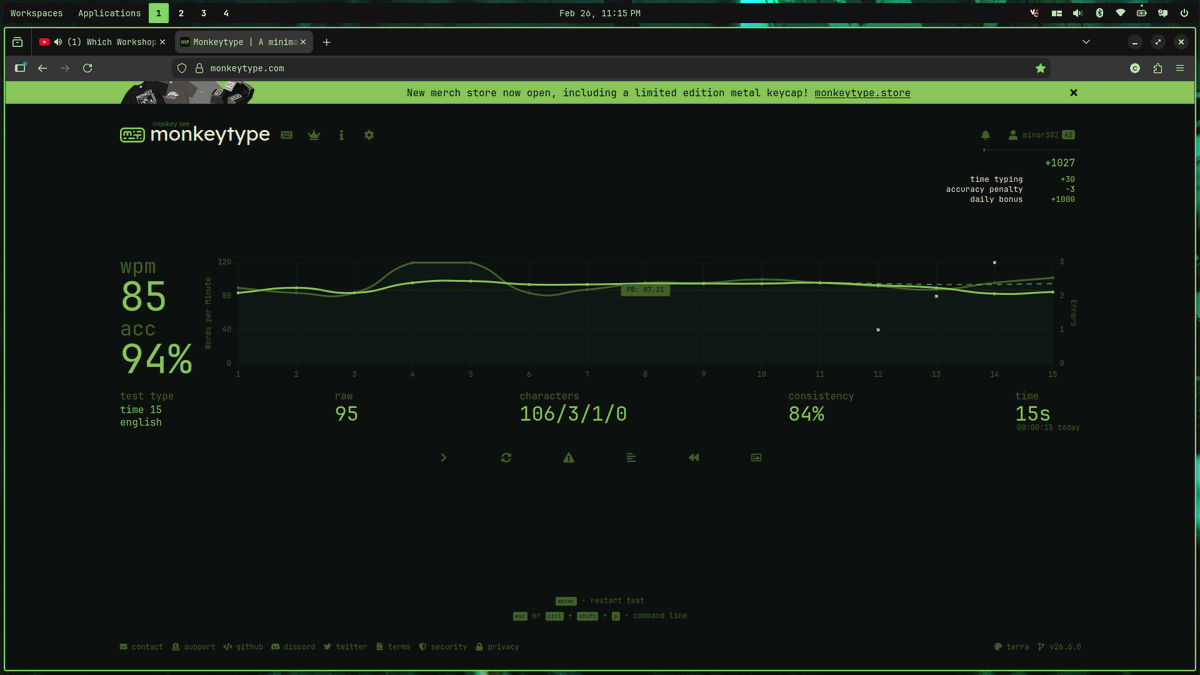The width and height of the screenshot is (1200, 675).
Task: Toggle the words history list icon
Action: (x=631, y=457)
